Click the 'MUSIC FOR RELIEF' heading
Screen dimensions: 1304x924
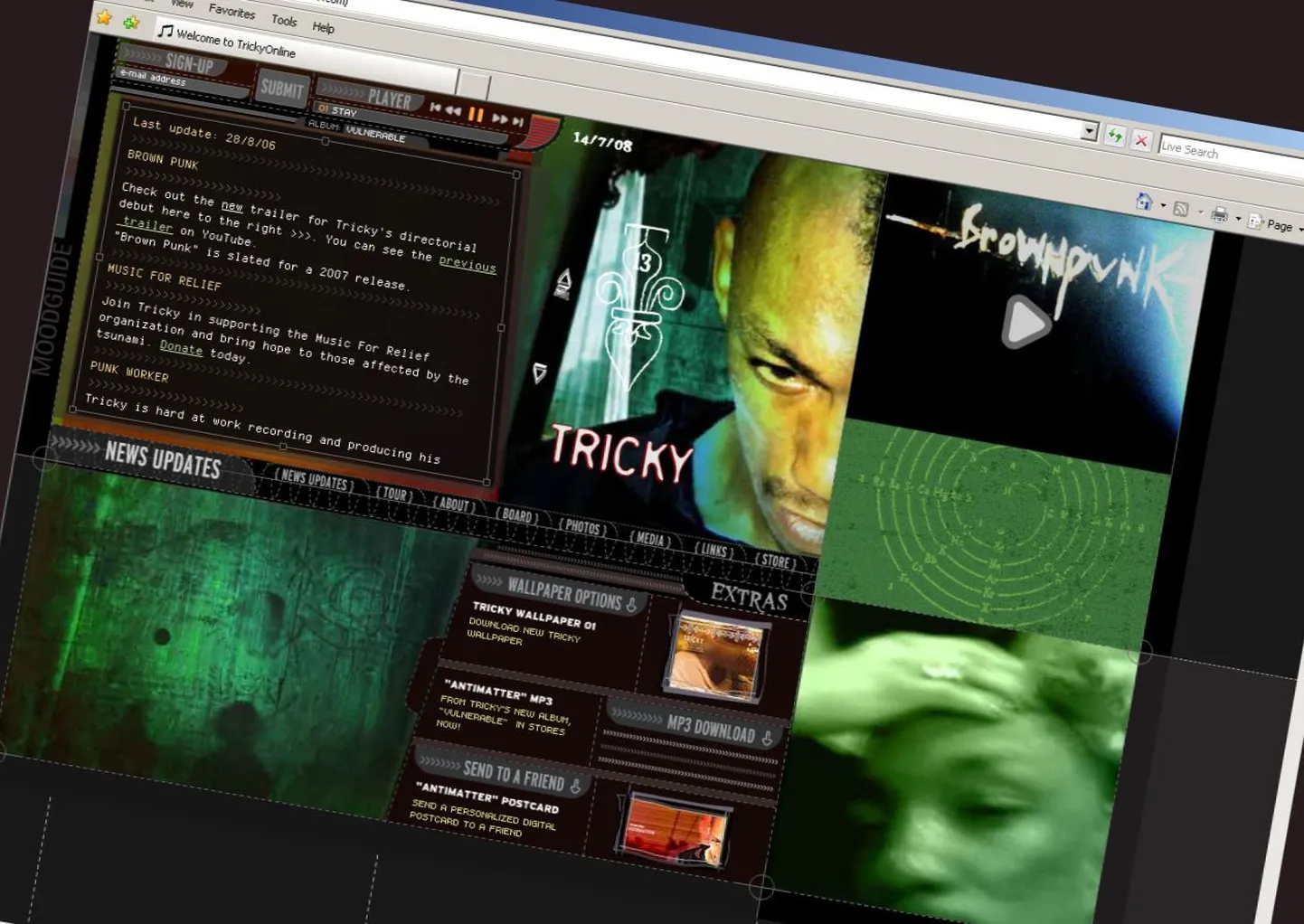click(164, 277)
